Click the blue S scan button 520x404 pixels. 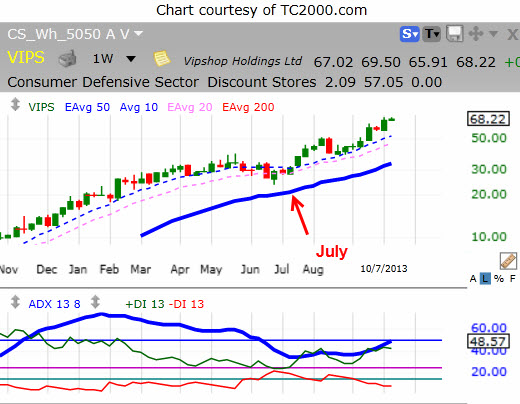[410, 34]
